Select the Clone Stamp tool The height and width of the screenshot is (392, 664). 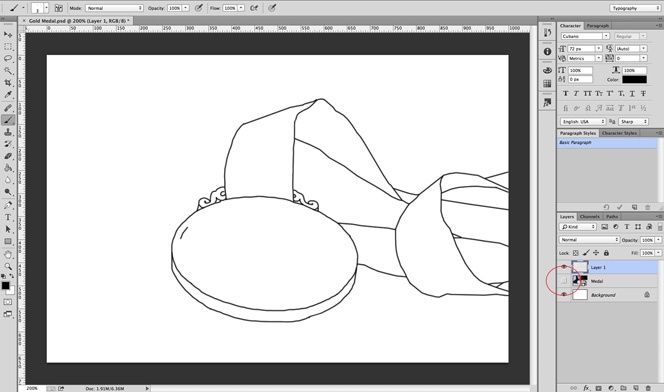click(x=8, y=132)
